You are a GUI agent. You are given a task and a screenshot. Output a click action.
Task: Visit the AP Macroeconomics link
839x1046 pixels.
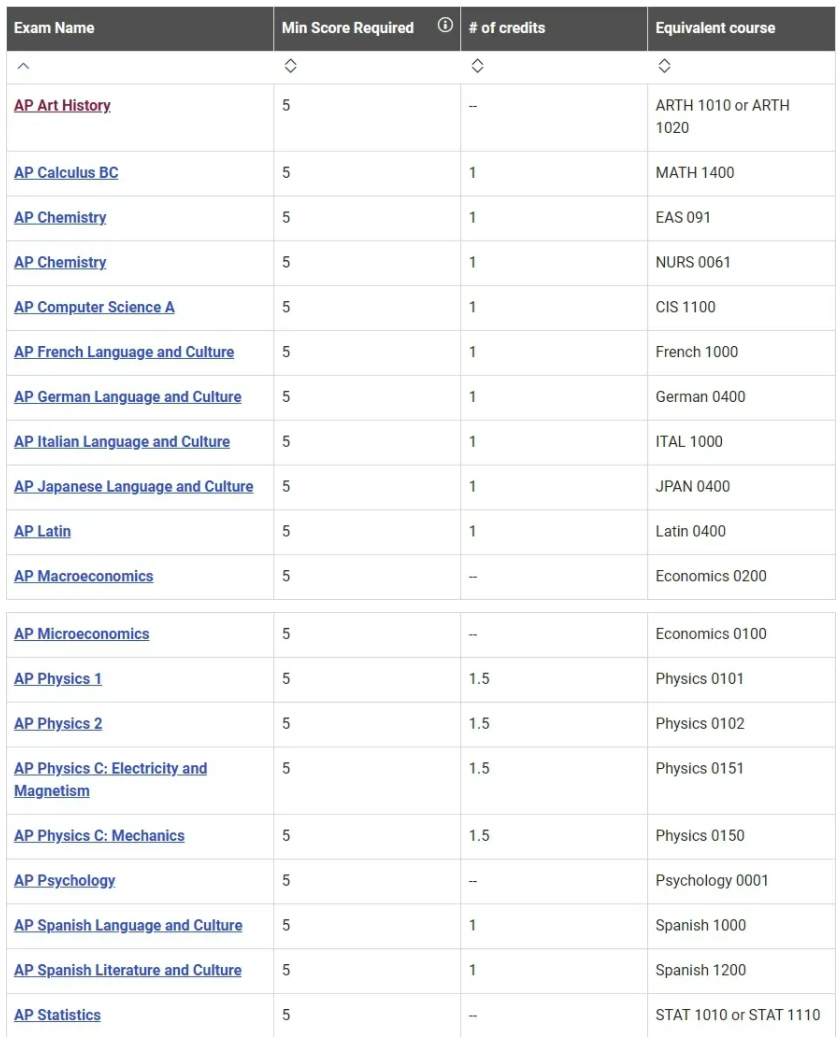pos(83,577)
